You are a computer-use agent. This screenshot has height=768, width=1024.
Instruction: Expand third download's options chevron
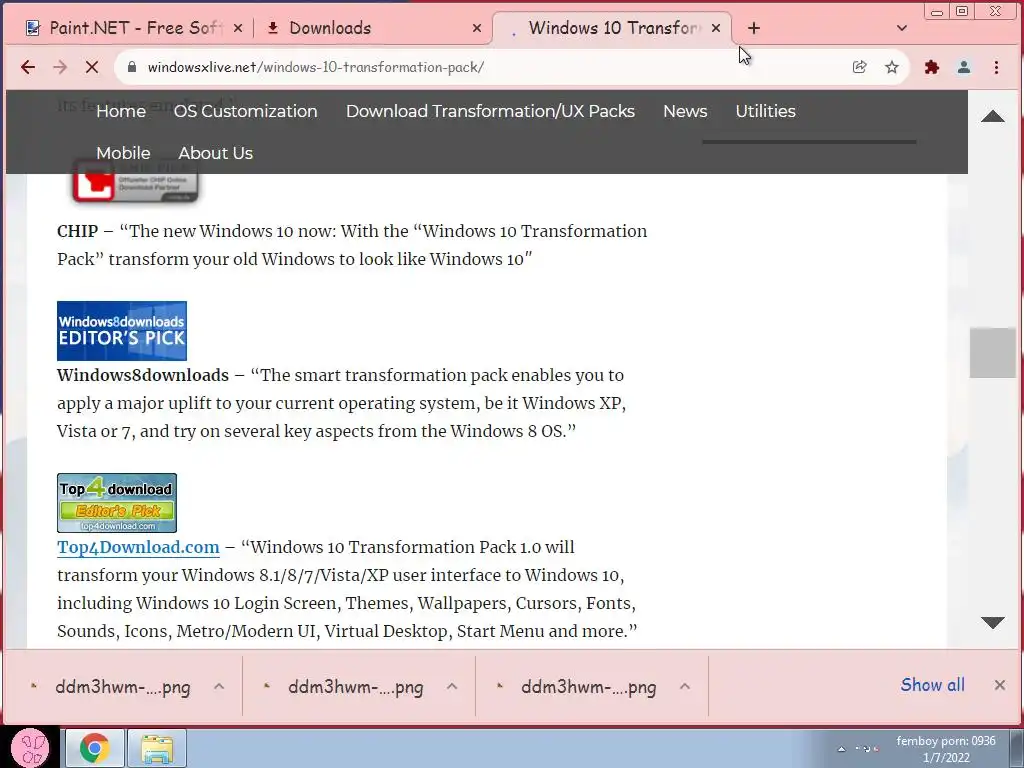(685, 686)
